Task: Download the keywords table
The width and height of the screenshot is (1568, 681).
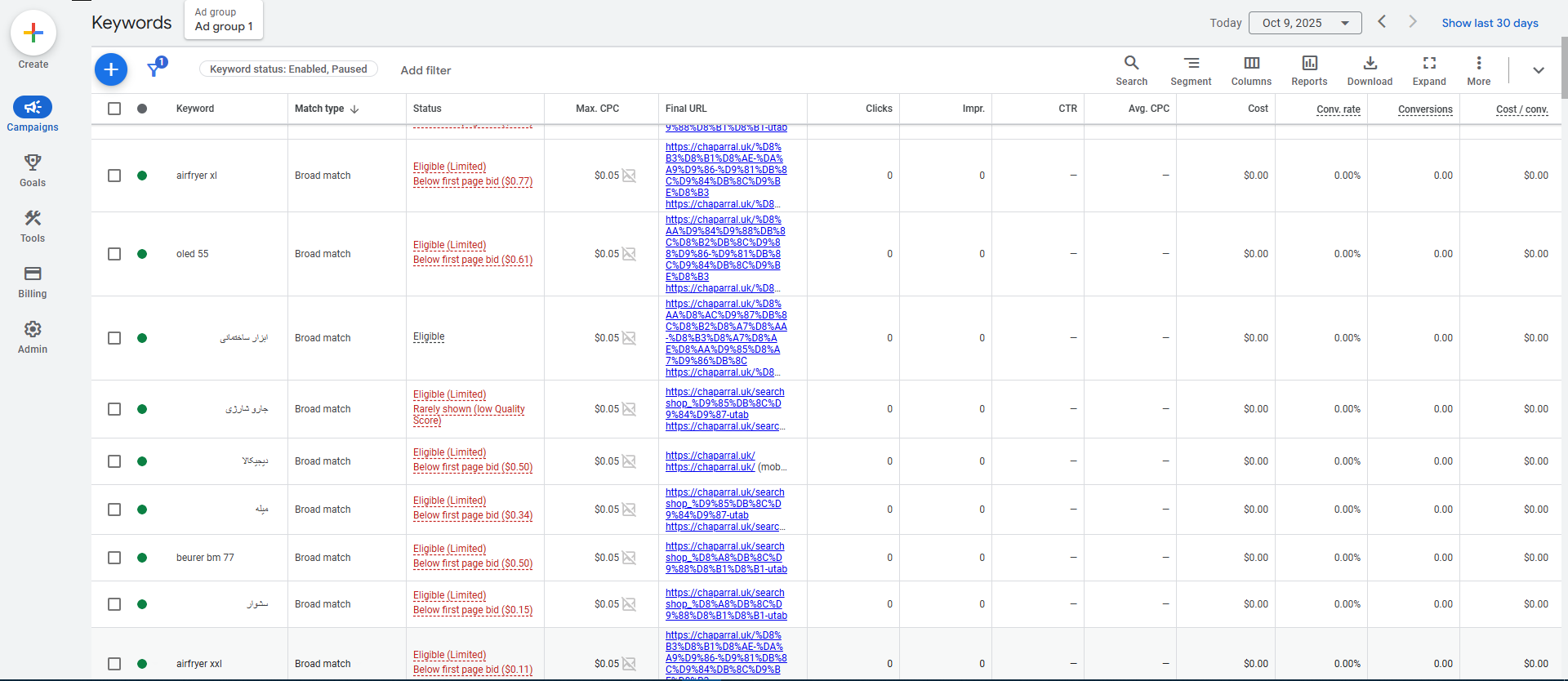Action: click(1370, 69)
